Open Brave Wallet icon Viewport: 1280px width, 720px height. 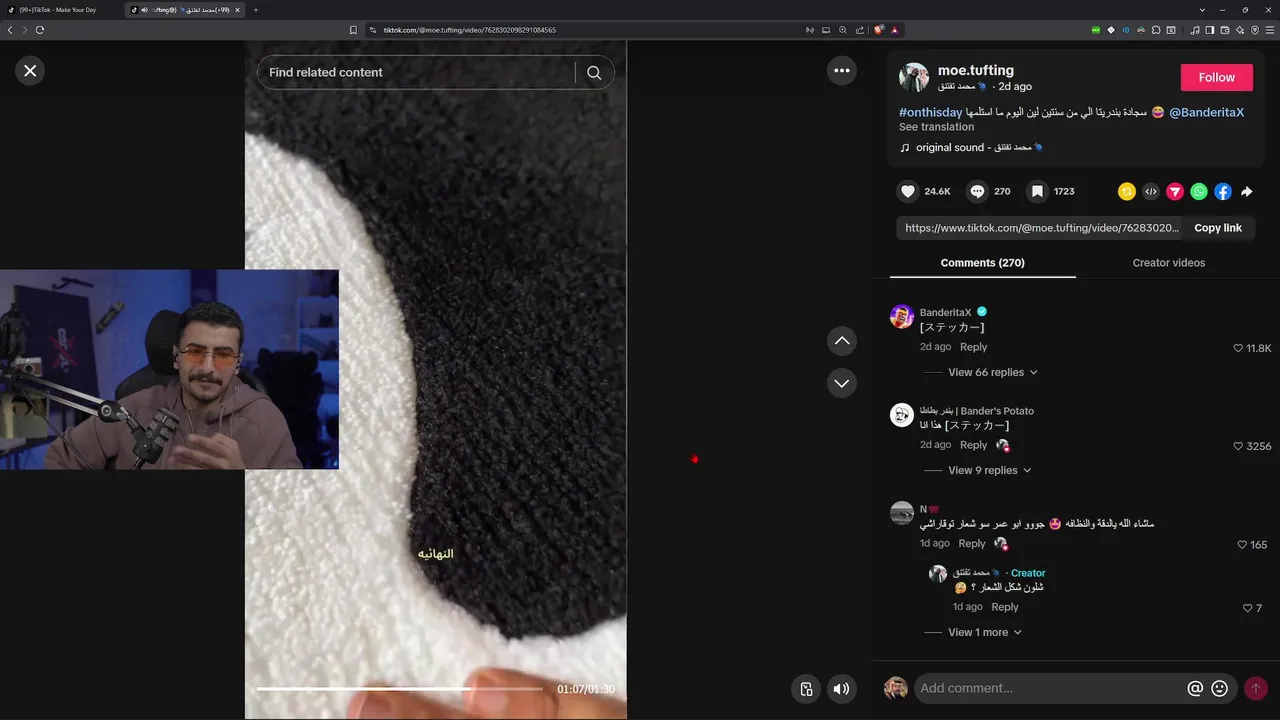pyautogui.click(x=1225, y=30)
